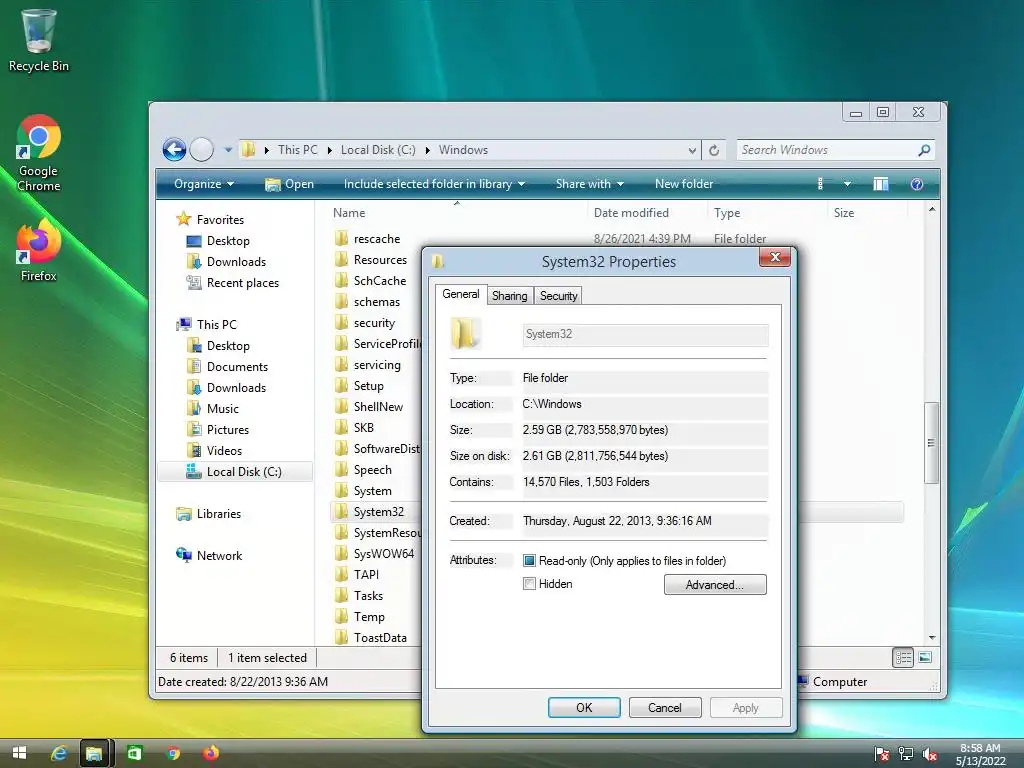Click the search magnifier icon
Screen dimensions: 1024x768
[924, 150]
